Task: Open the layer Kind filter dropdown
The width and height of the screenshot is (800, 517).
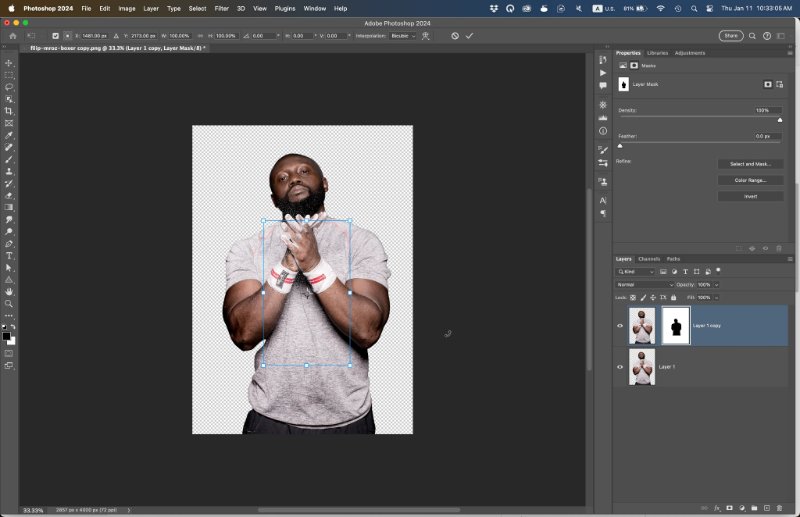Action: point(635,271)
